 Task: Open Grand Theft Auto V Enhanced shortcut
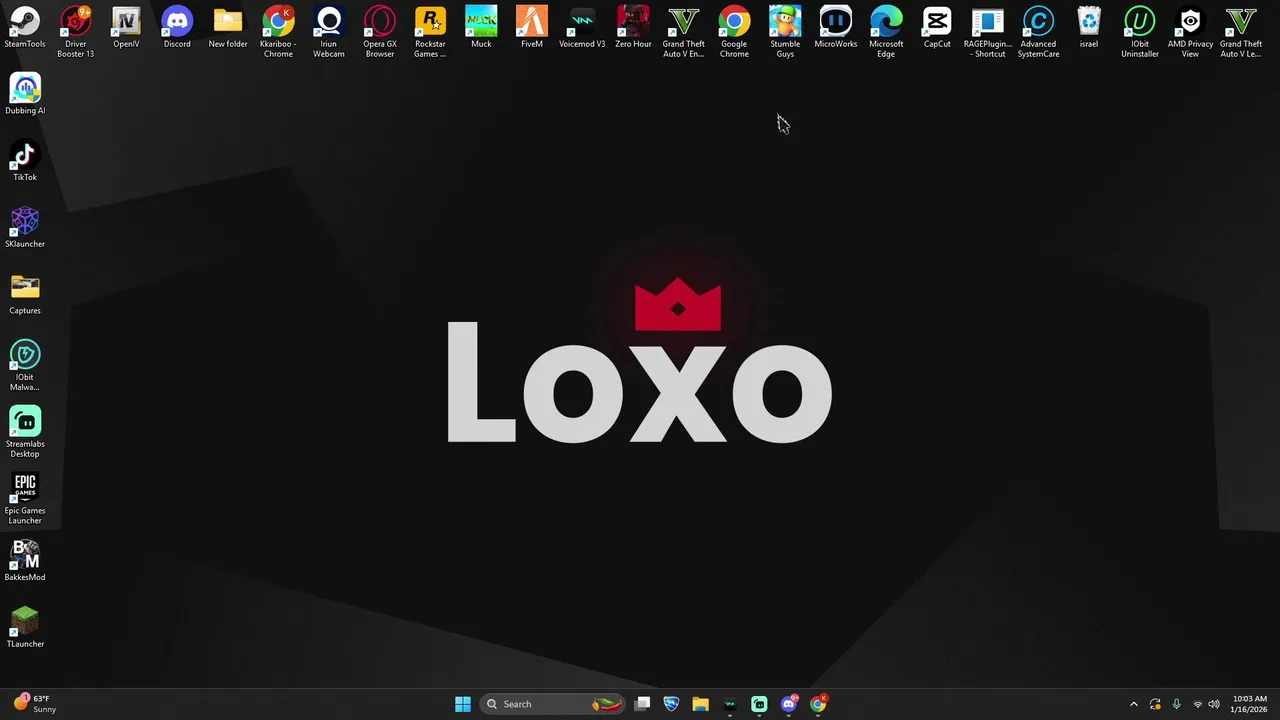point(684,32)
